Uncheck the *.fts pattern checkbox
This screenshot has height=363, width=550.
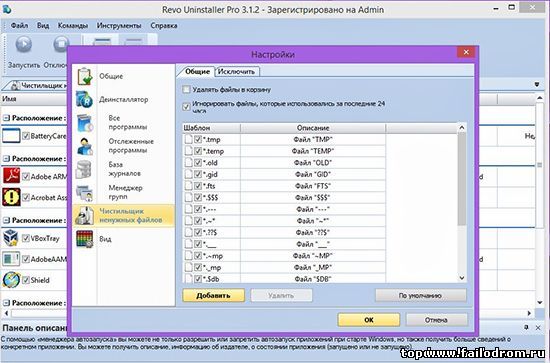pos(198,186)
